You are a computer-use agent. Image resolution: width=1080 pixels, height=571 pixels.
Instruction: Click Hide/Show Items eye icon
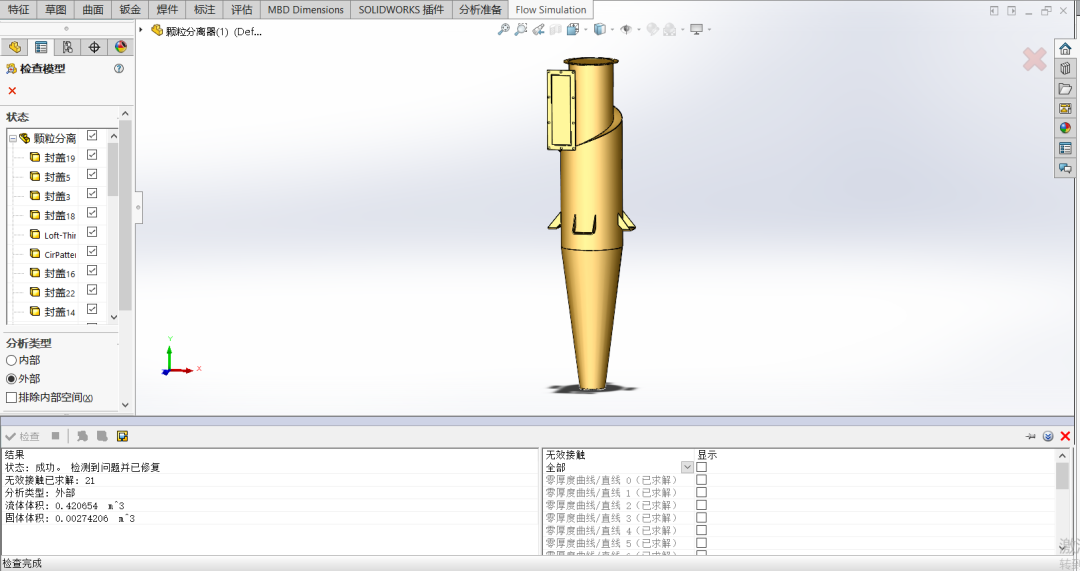[x=626, y=30]
